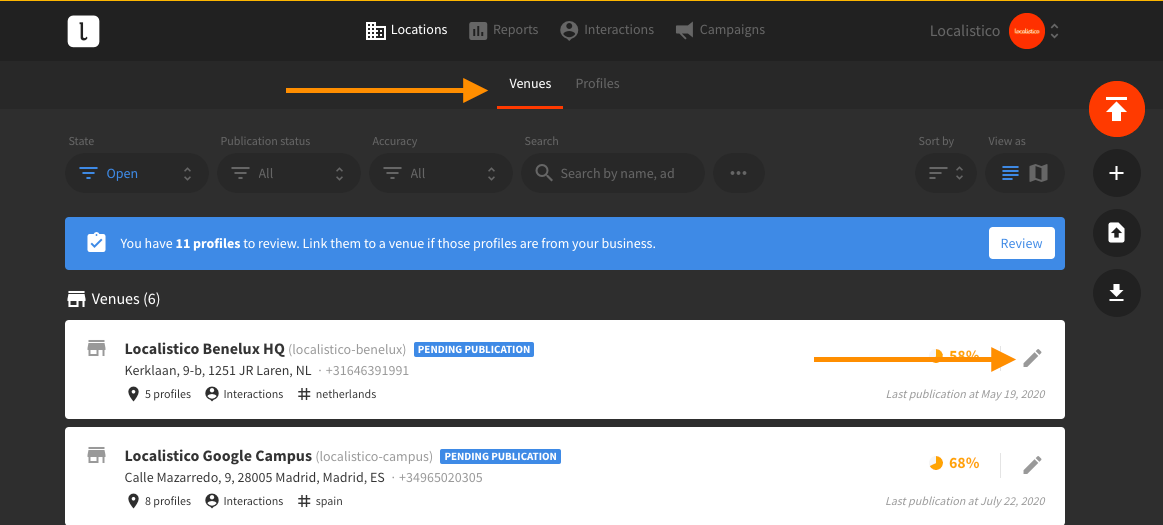The image size is (1163, 525).
Task: Switch to the Venues tab
Action: pyautogui.click(x=530, y=84)
